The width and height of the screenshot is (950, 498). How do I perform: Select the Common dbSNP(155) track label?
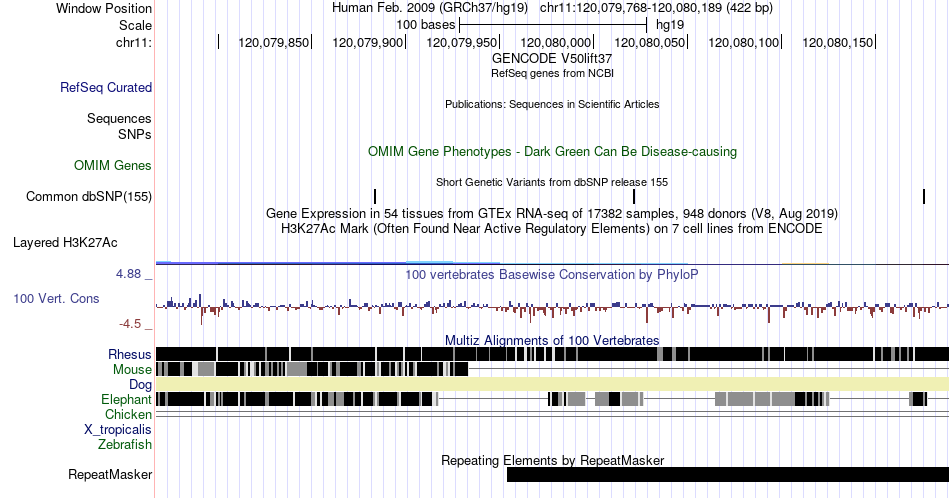click(89, 196)
